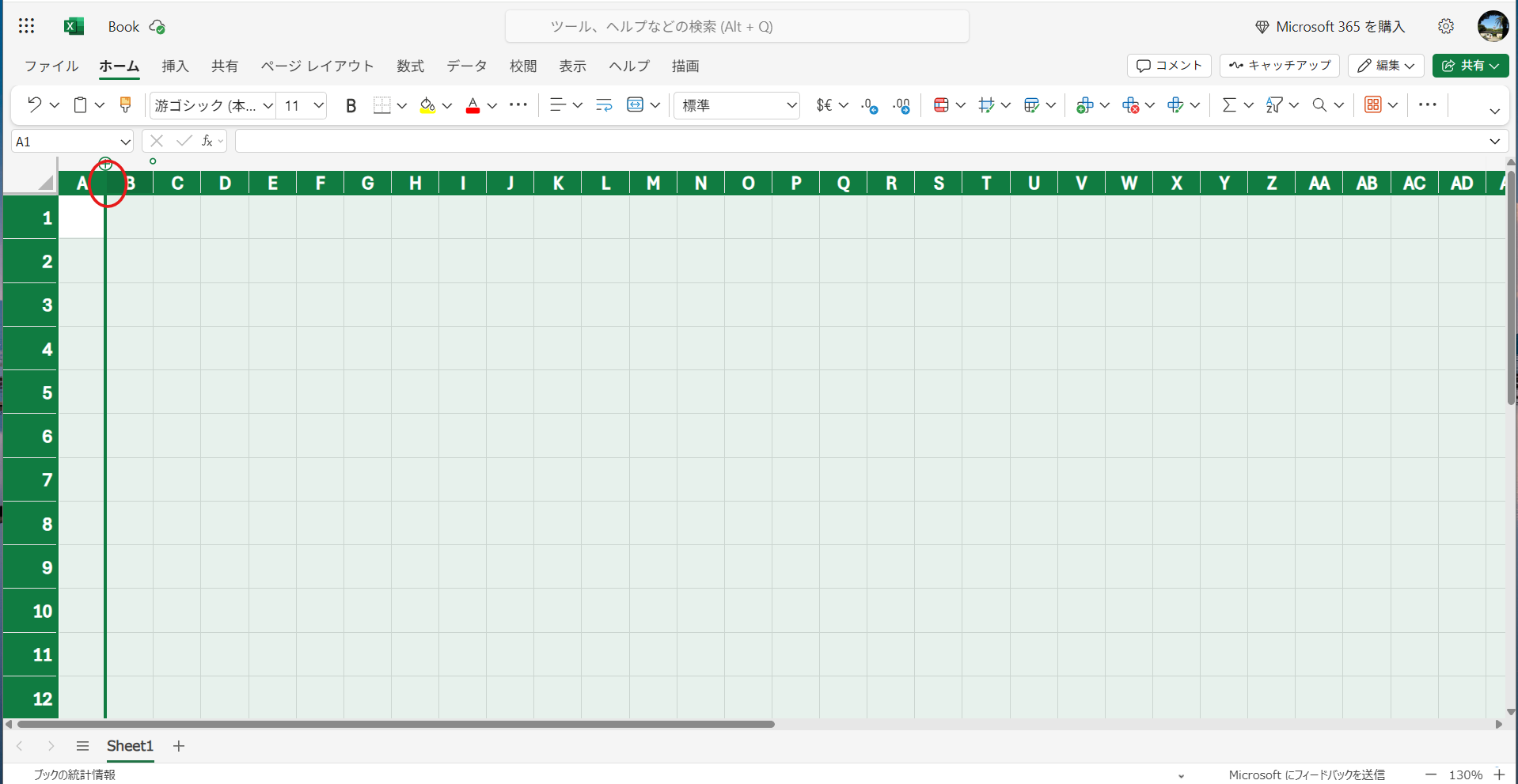Open the 校閲 tab
This screenshot has height=784, width=1518.
click(523, 66)
